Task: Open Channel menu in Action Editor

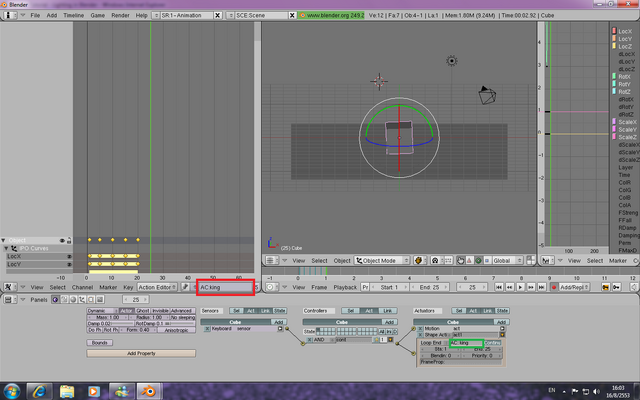Action: pos(82,287)
